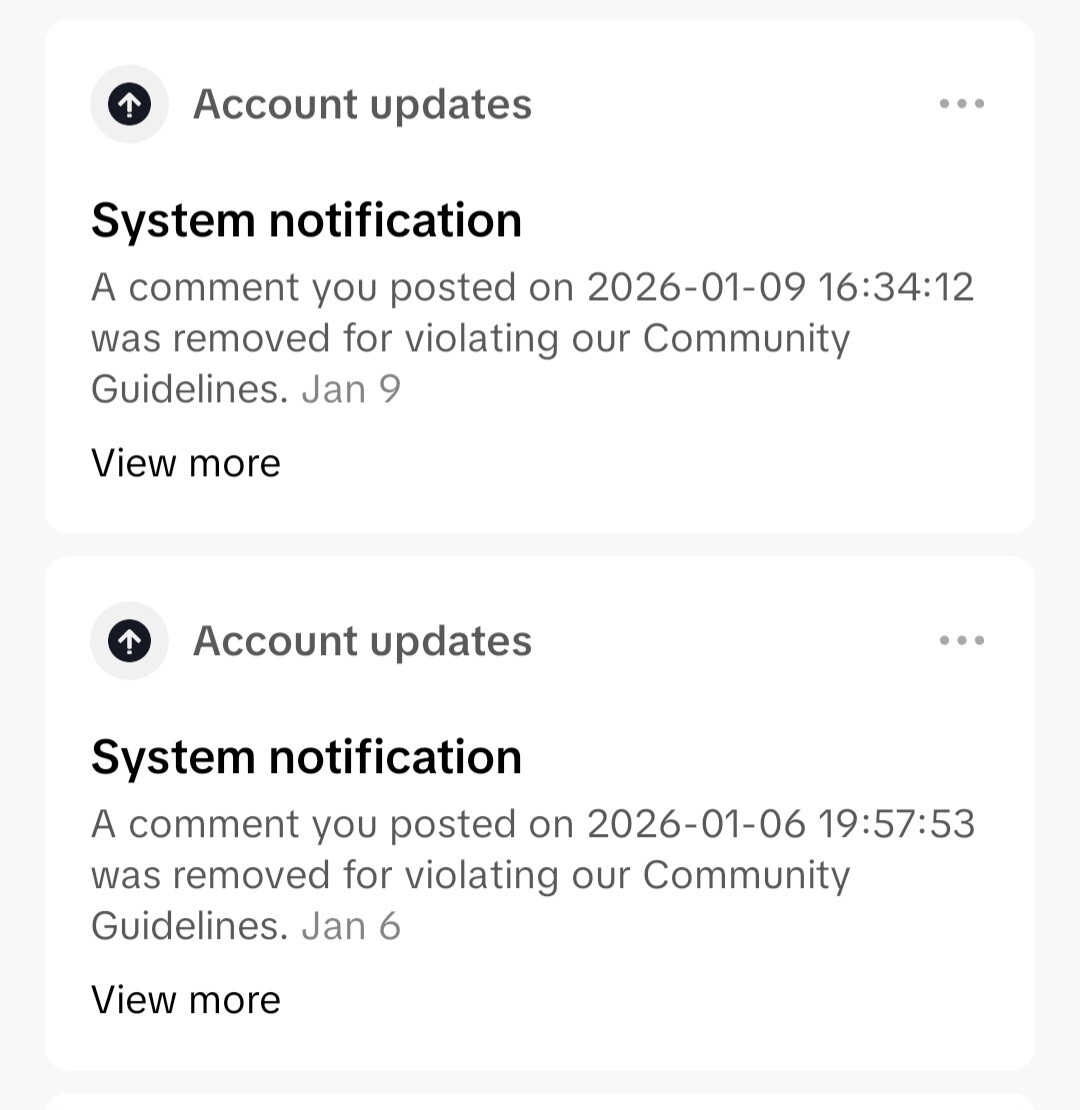
Task: Click the 2026-01-06 19:57:53 timestamp text
Action: [780, 825]
